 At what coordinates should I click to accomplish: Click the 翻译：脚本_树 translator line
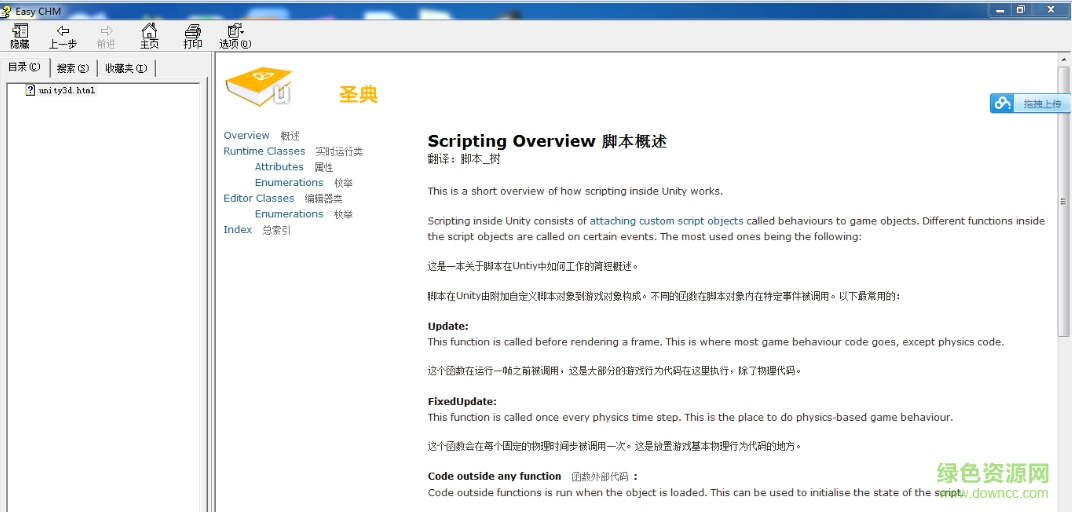coord(464,159)
